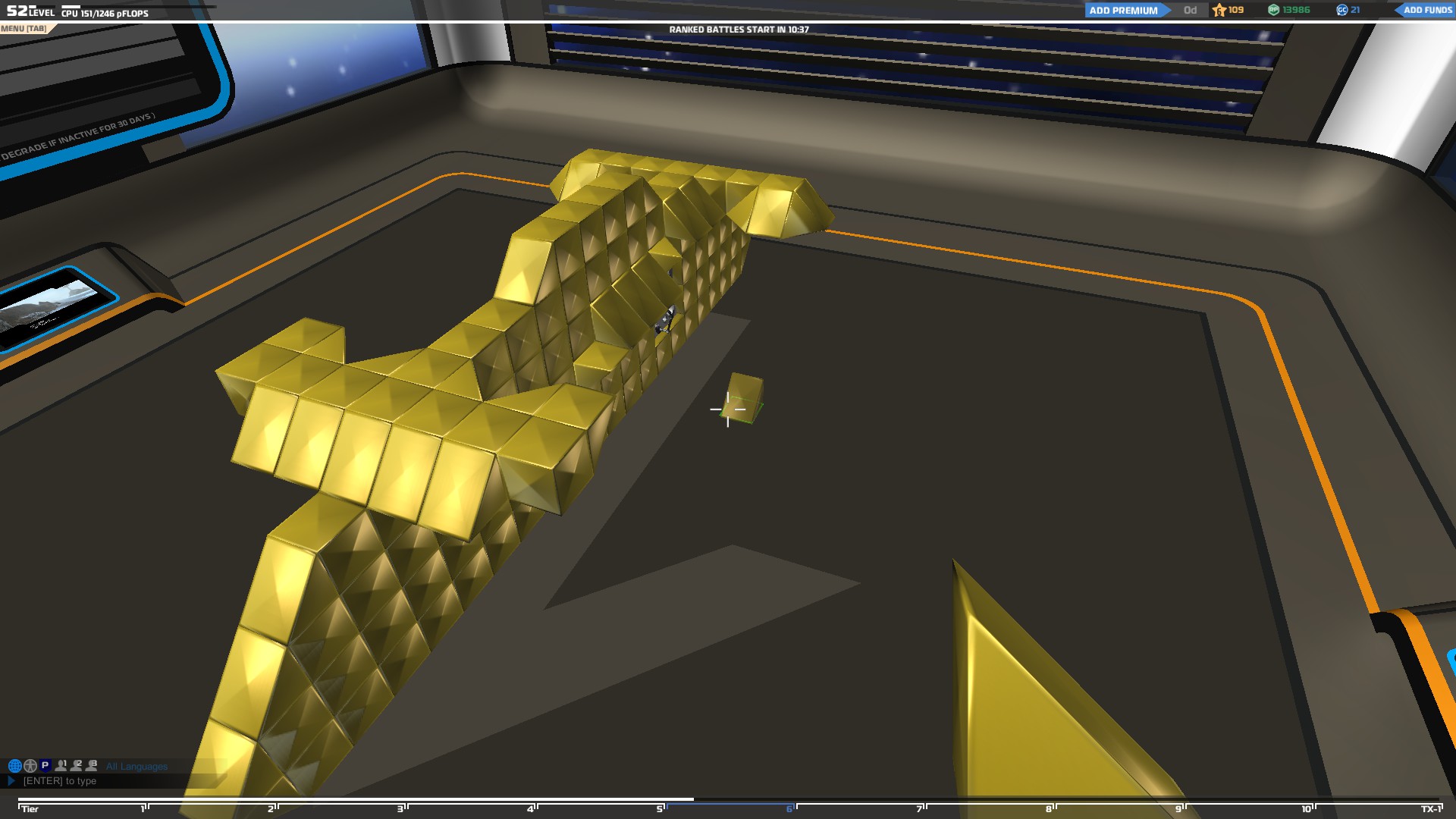Select the small gold cube at crosshair
Screen dimensions: 1456x819
[742, 397]
